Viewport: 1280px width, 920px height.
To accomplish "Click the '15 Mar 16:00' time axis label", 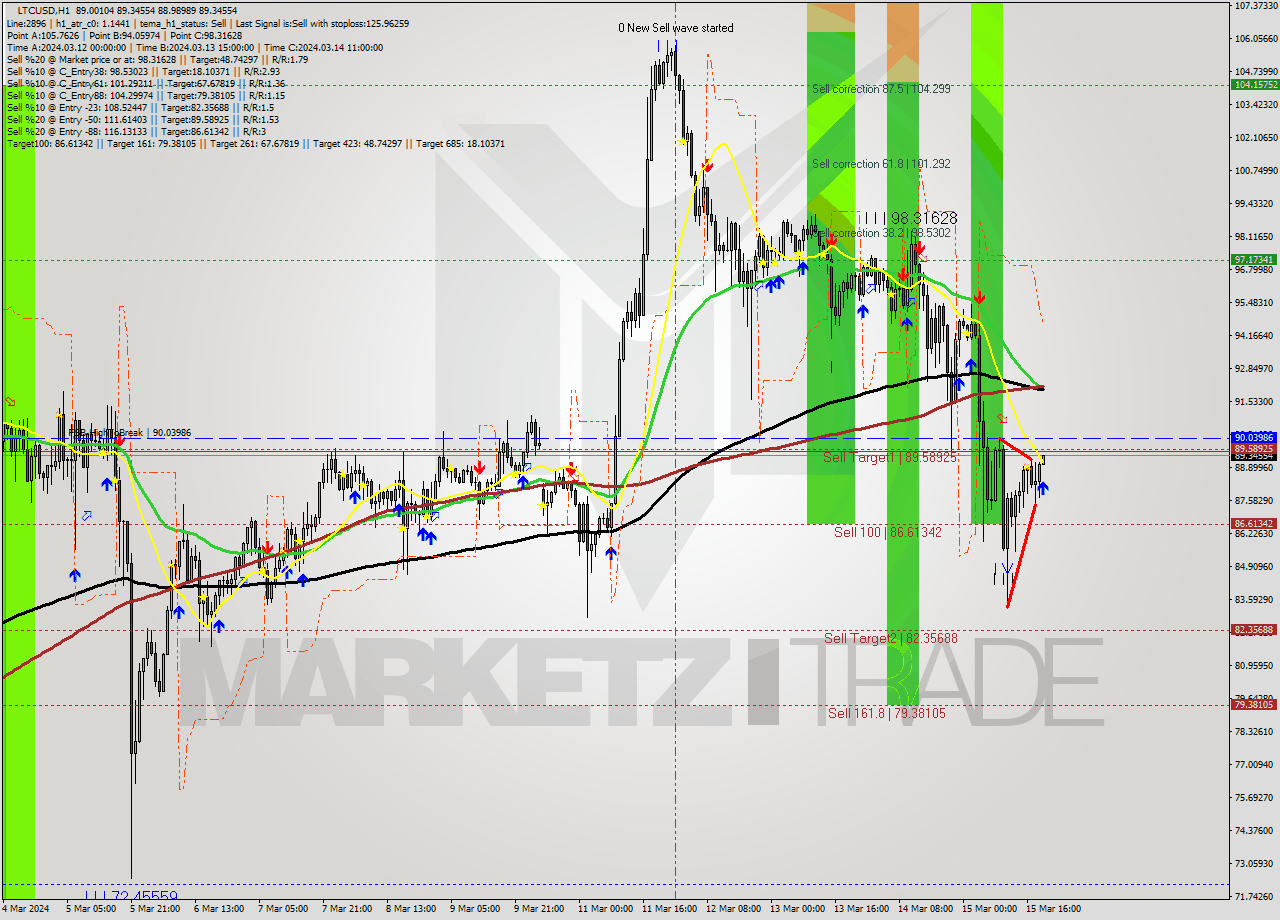I will pyautogui.click(x=1053, y=909).
